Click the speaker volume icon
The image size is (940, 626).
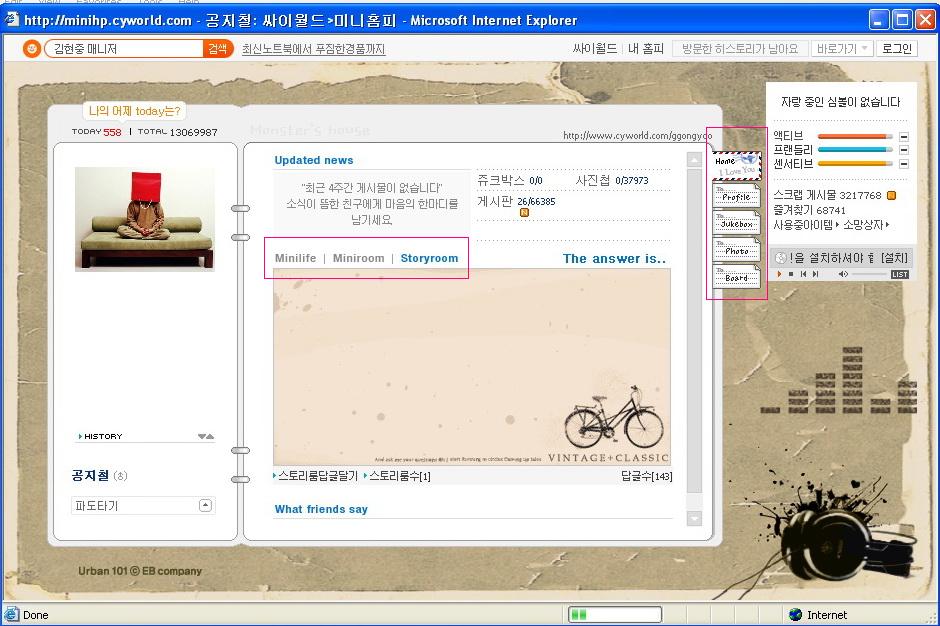click(x=843, y=274)
